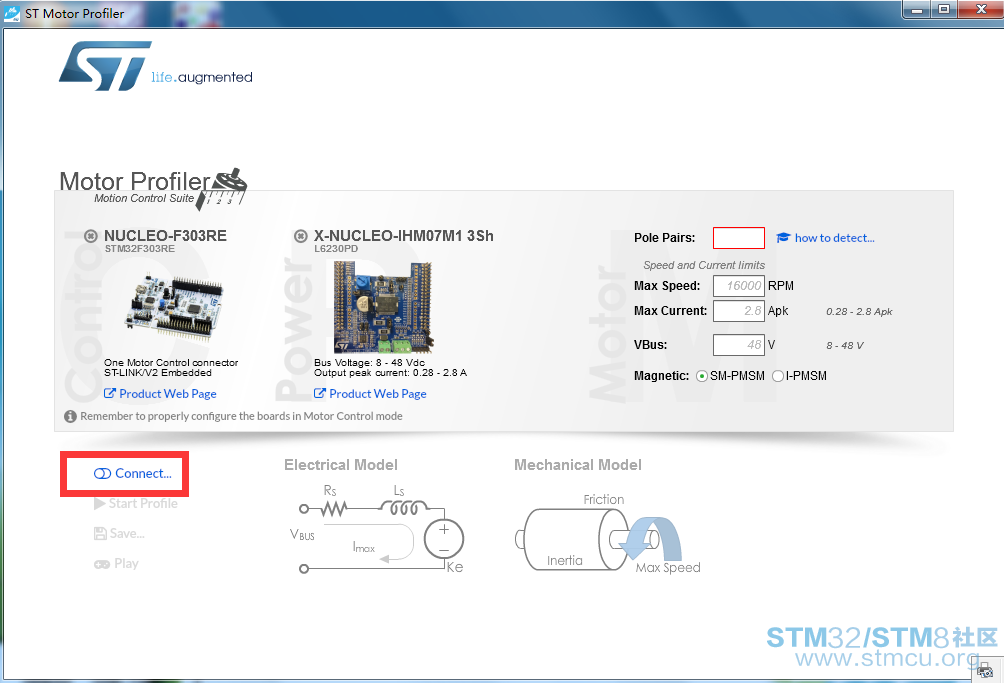The image size is (1004, 683).
Task: Click the Mechanical Model motor diagram
Action: coord(608,534)
